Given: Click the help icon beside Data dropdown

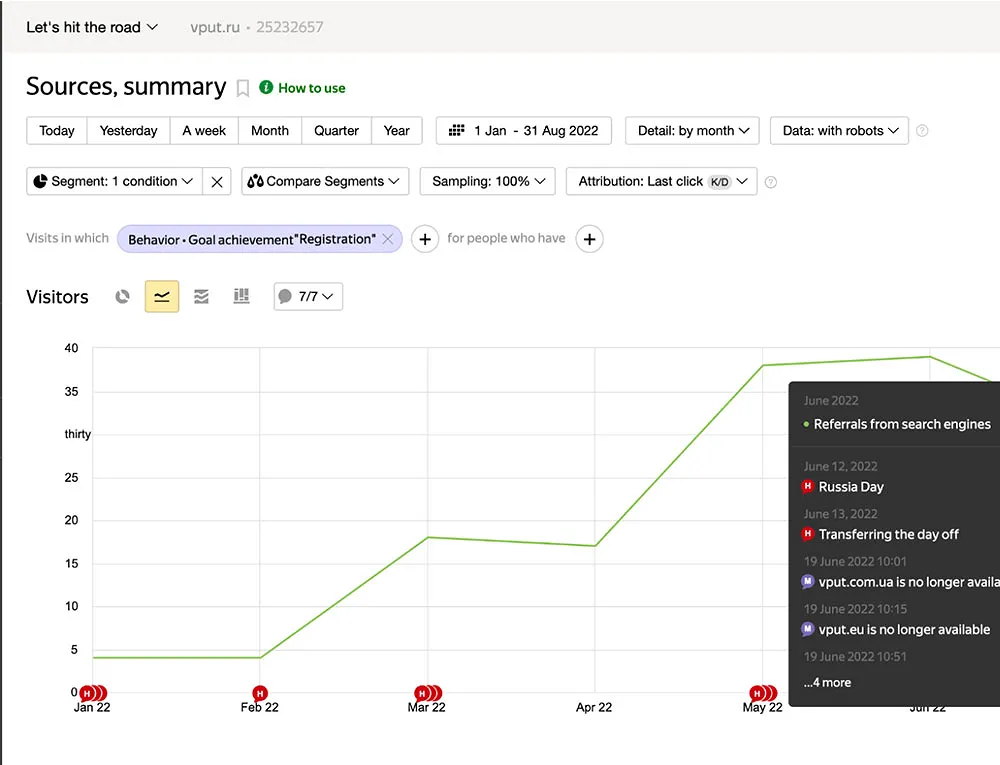Looking at the screenshot, I should 922,131.
